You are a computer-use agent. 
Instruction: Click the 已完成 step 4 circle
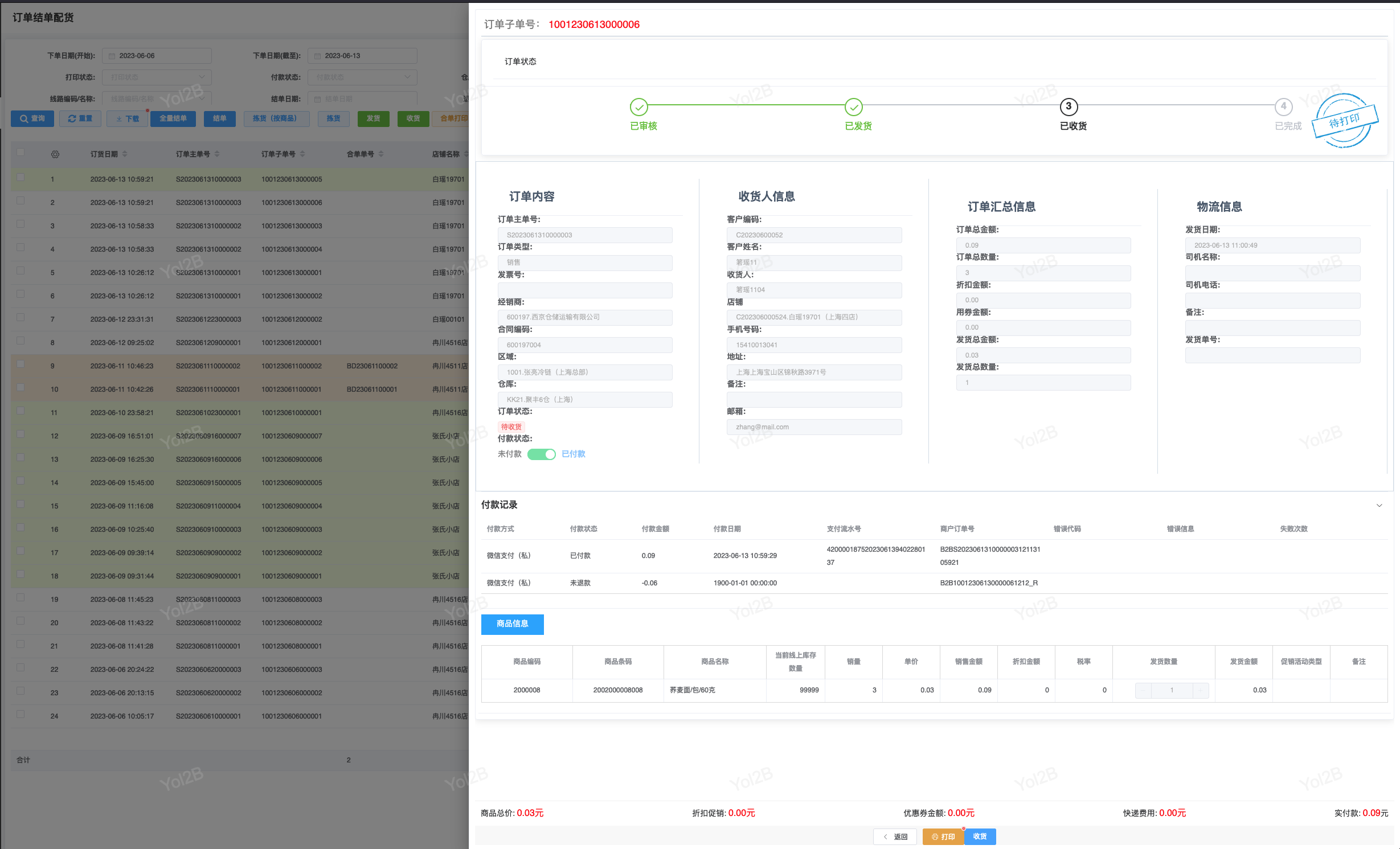tap(1283, 106)
